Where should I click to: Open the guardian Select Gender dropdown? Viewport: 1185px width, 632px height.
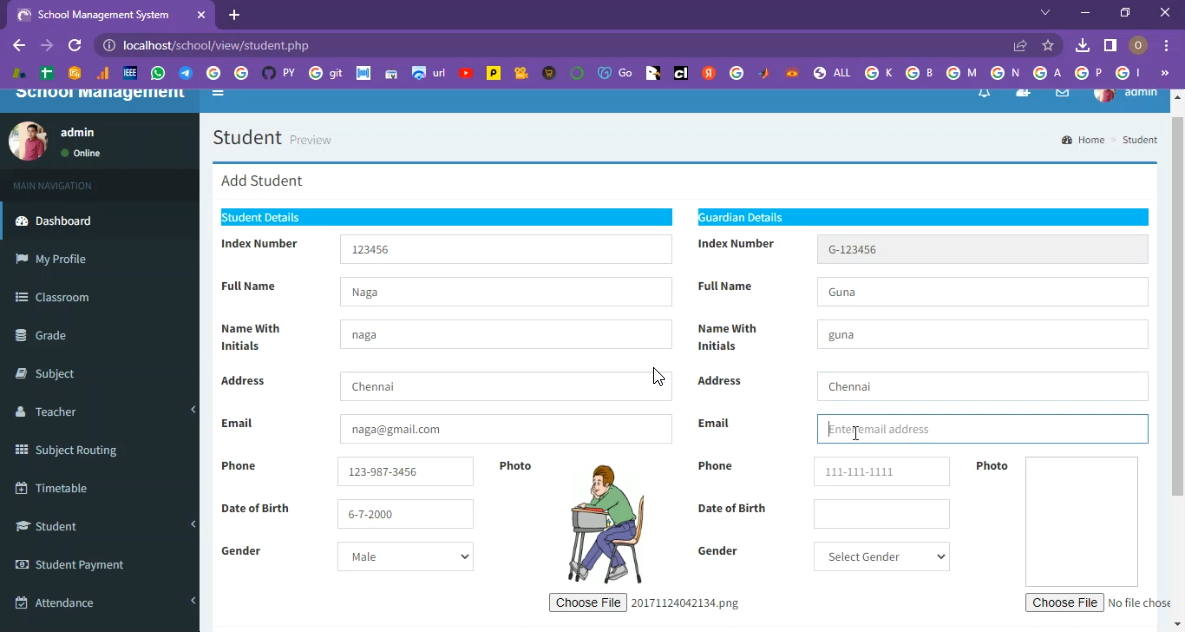[x=881, y=557]
